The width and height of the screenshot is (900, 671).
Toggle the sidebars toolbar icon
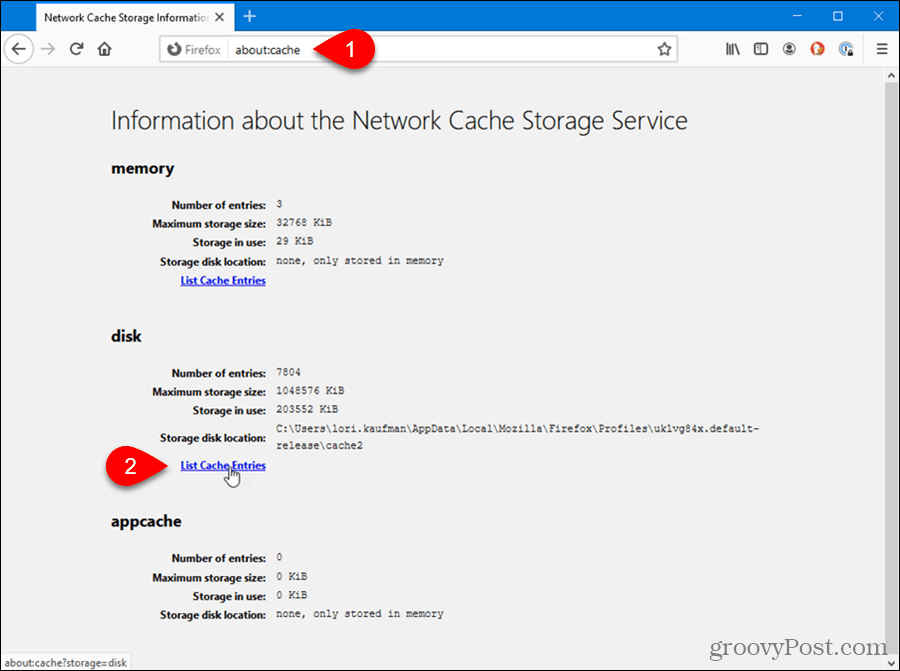click(761, 49)
